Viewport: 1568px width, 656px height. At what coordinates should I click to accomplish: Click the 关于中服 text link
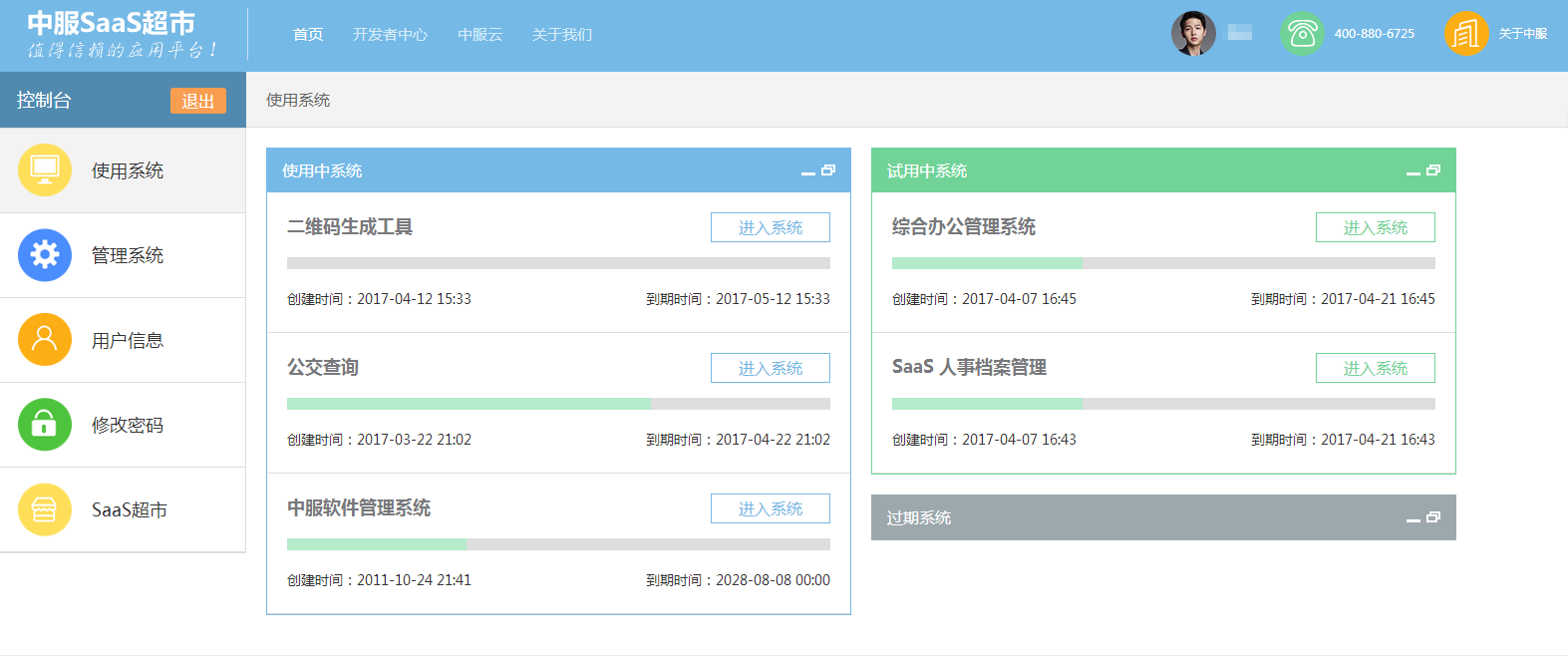click(1523, 34)
